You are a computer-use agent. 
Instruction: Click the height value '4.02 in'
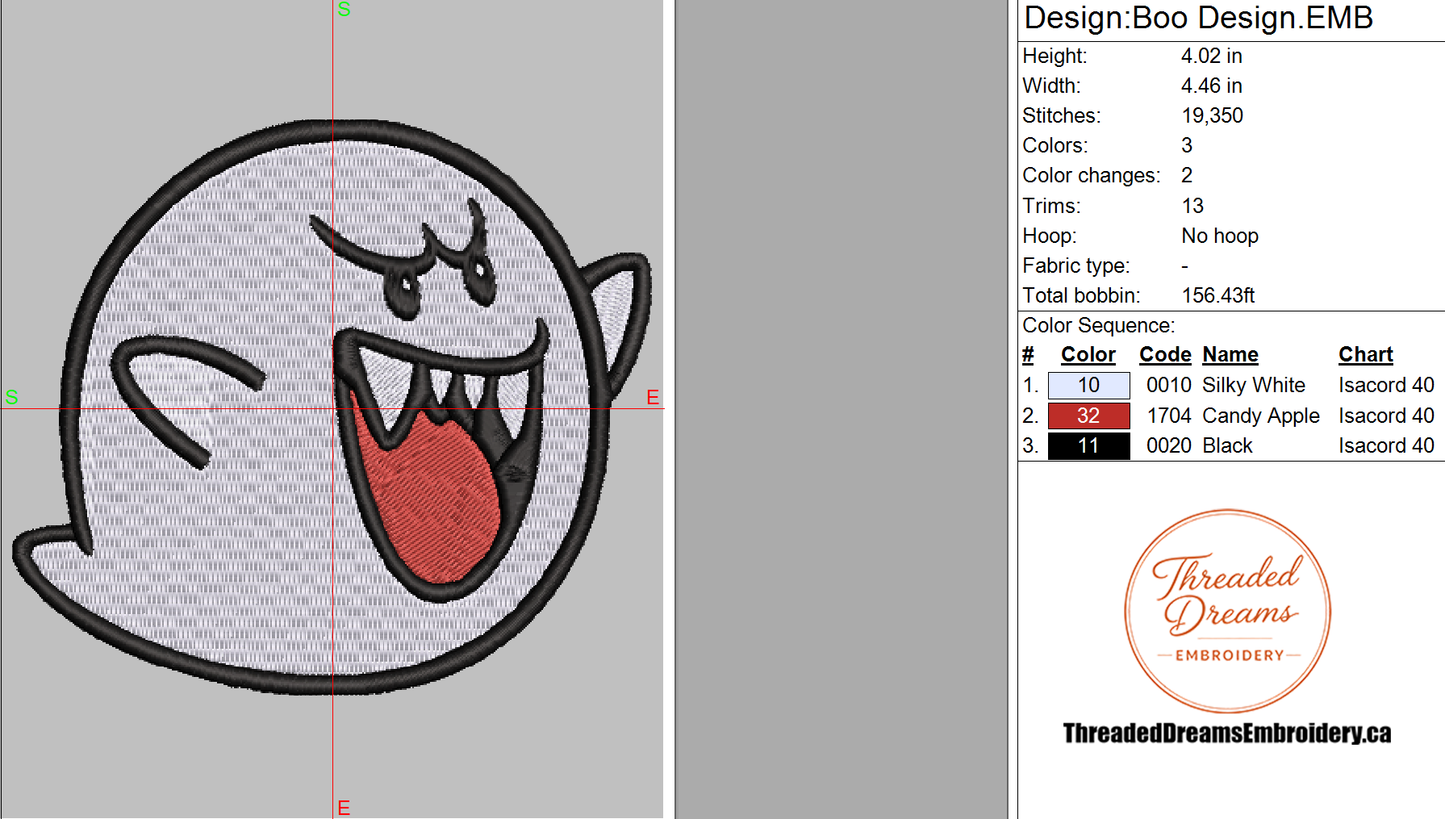[x=1212, y=56]
